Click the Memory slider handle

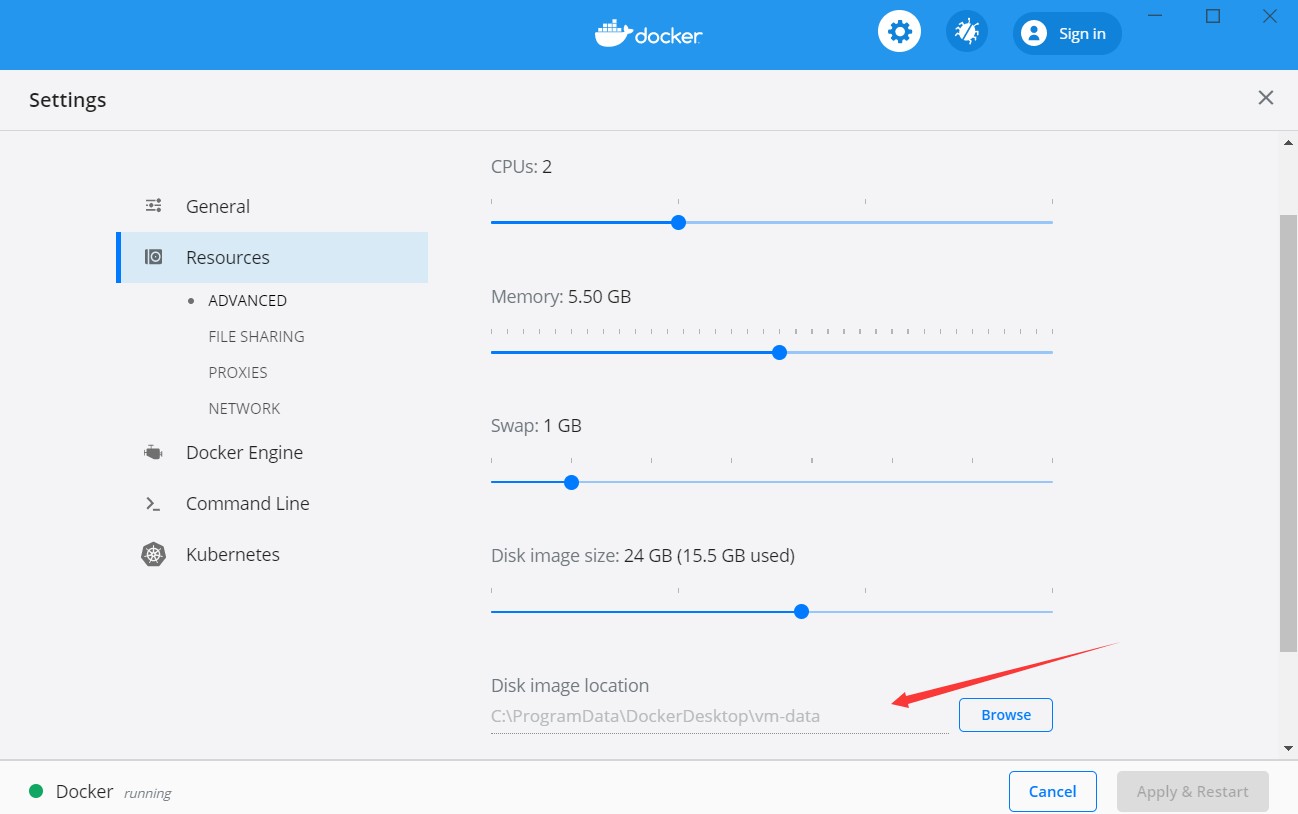[780, 352]
